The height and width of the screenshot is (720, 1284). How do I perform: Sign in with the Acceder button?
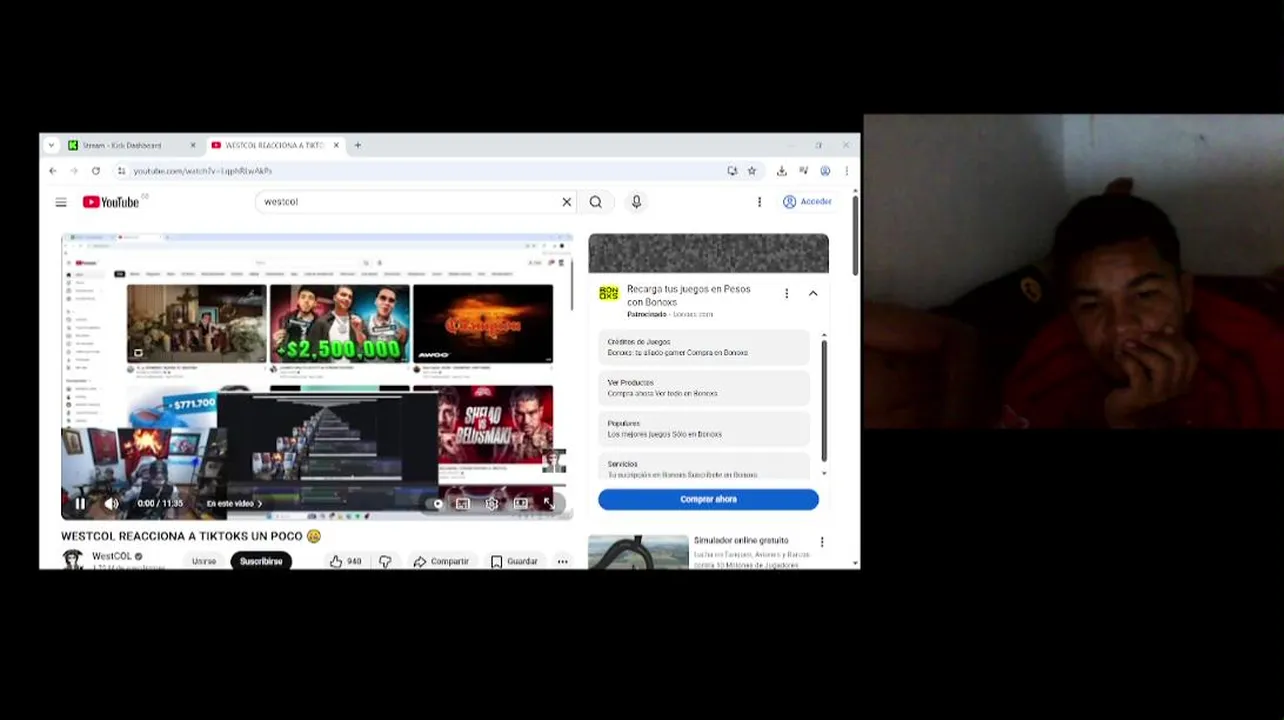[x=807, y=202]
